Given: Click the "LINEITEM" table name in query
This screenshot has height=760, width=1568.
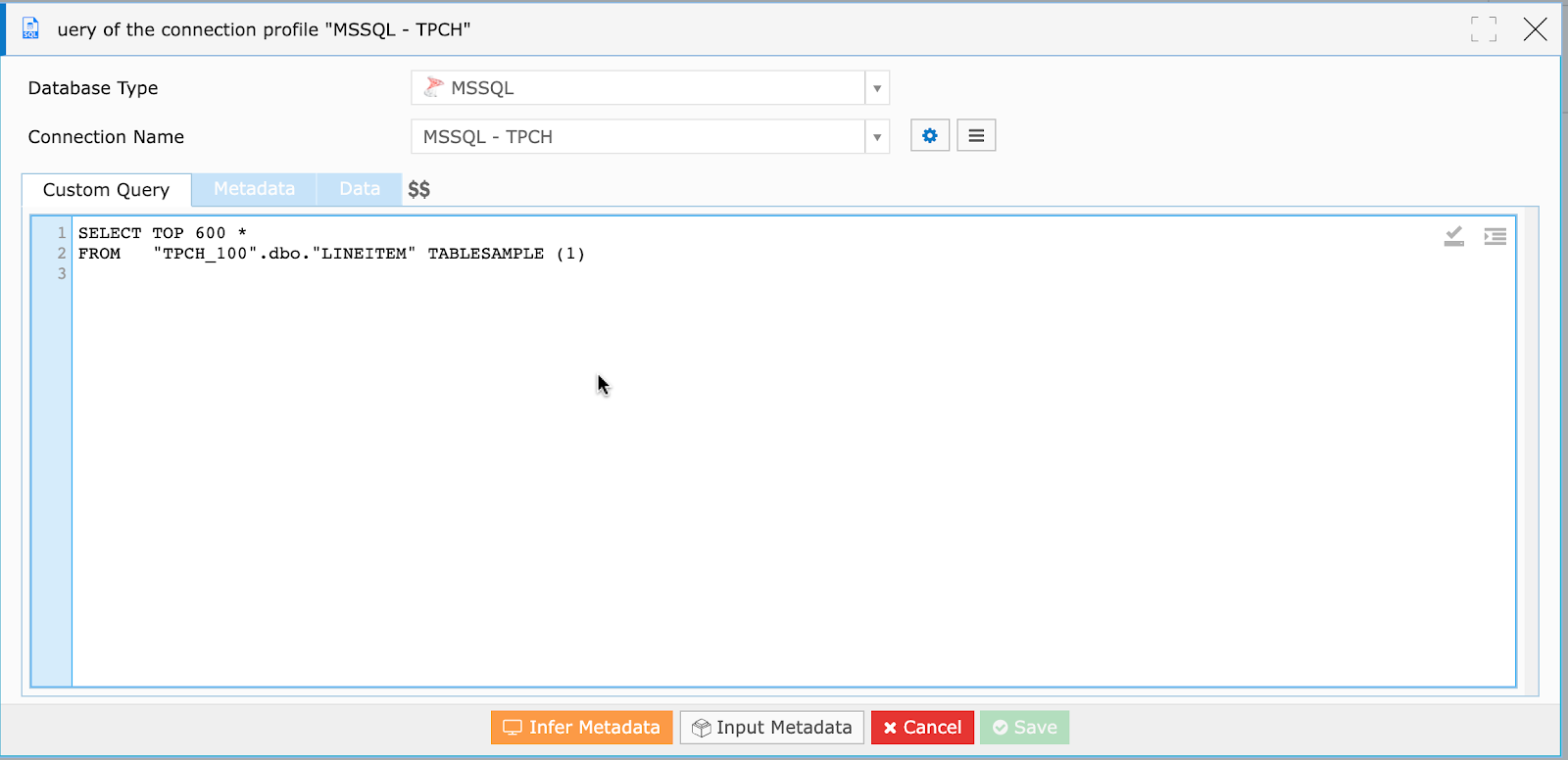Looking at the screenshot, I should [364, 254].
